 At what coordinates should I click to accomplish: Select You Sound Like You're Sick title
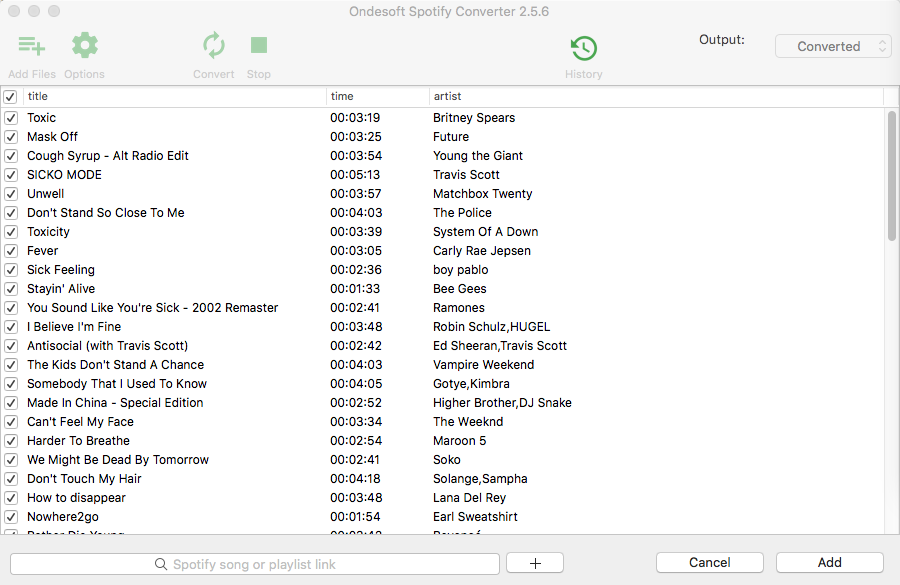click(153, 308)
